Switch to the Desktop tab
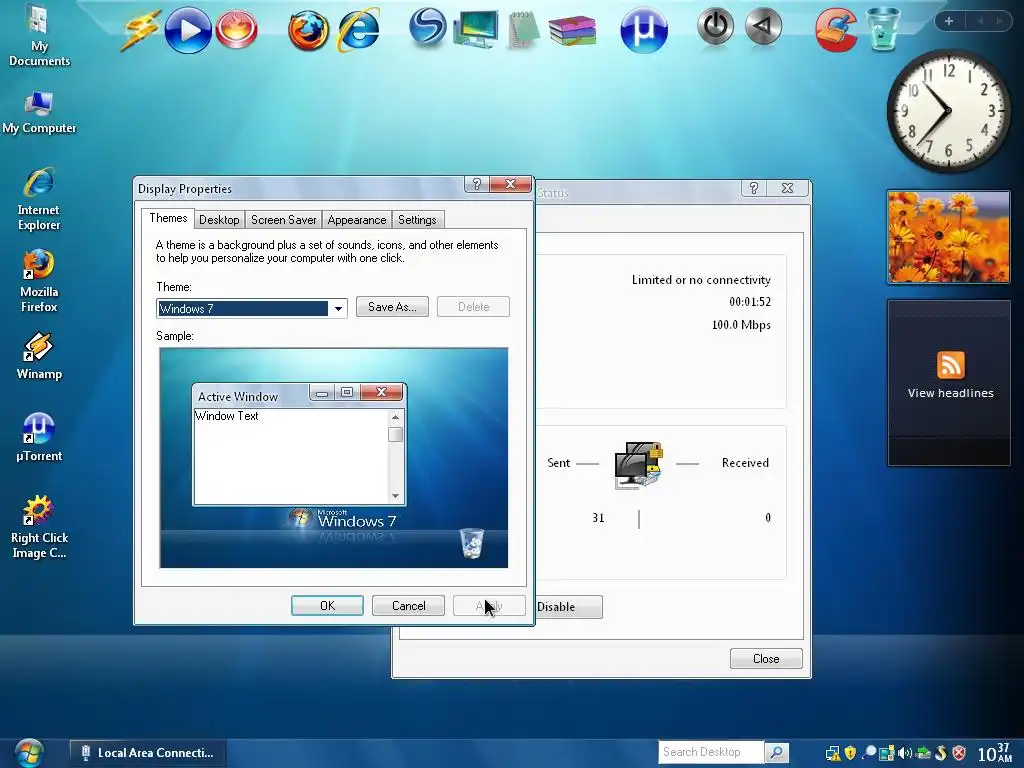This screenshot has width=1024, height=768. 219,220
